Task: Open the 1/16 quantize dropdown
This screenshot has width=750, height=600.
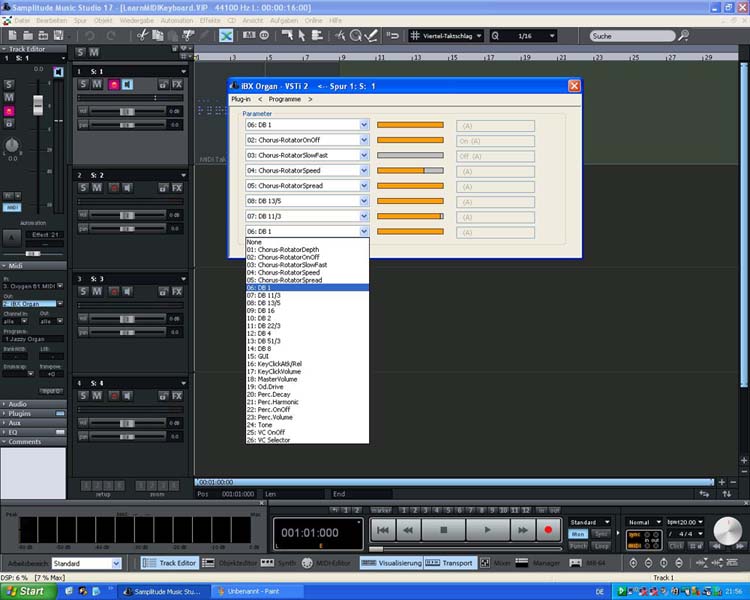Action: click(x=552, y=36)
